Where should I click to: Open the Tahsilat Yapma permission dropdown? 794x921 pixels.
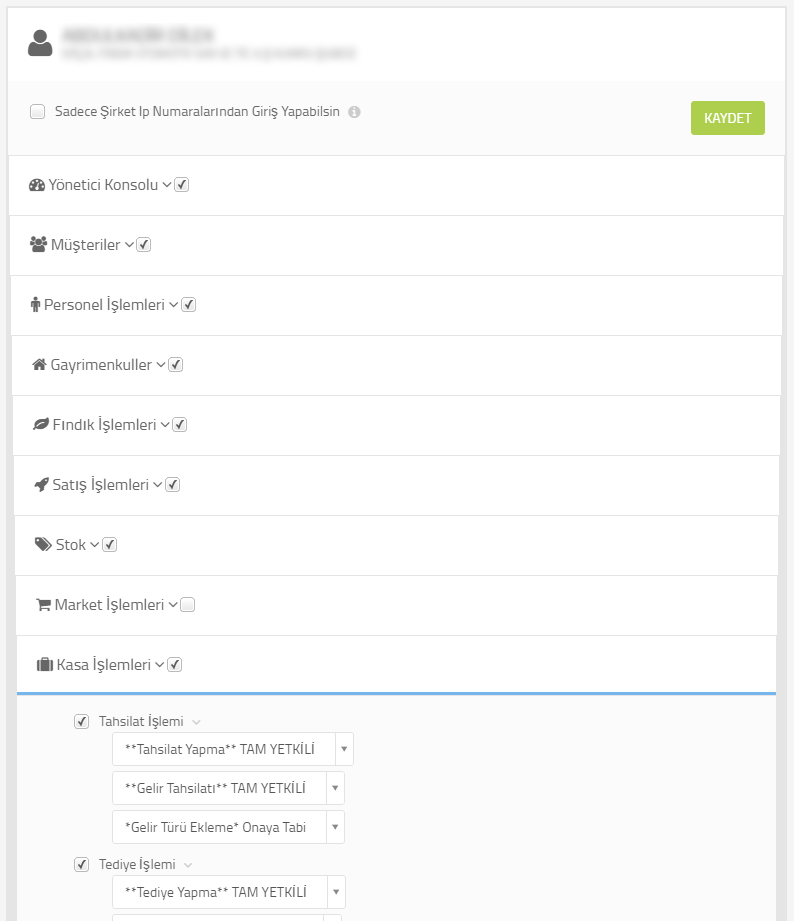click(x=233, y=749)
